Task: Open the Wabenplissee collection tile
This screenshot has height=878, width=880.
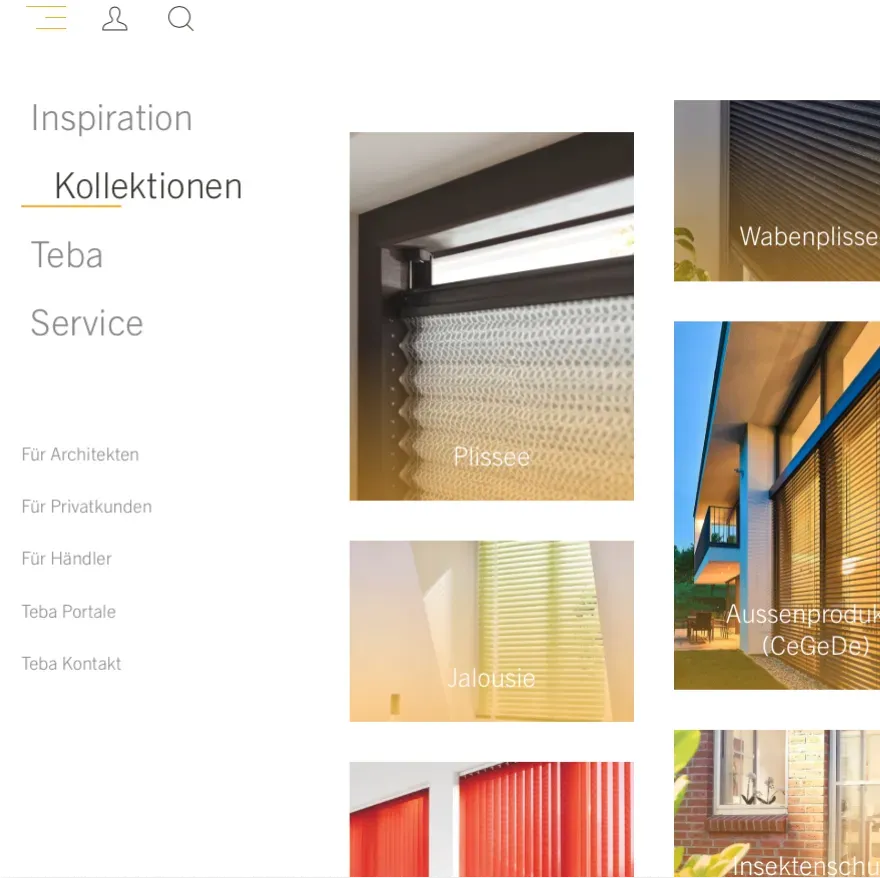Action: tap(777, 190)
